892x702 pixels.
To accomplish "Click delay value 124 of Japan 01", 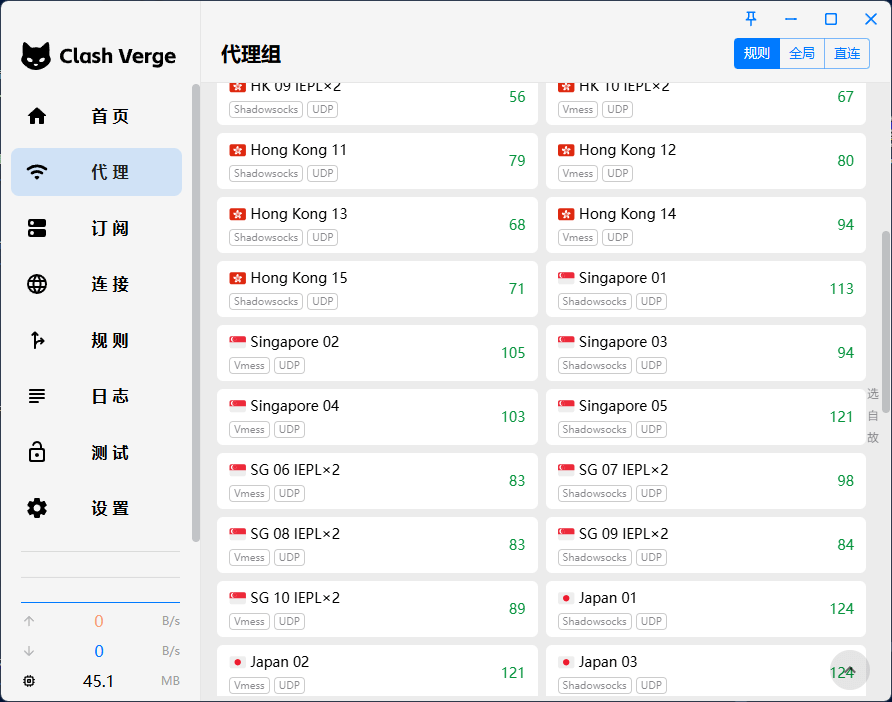I will pyautogui.click(x=841, y=609).
